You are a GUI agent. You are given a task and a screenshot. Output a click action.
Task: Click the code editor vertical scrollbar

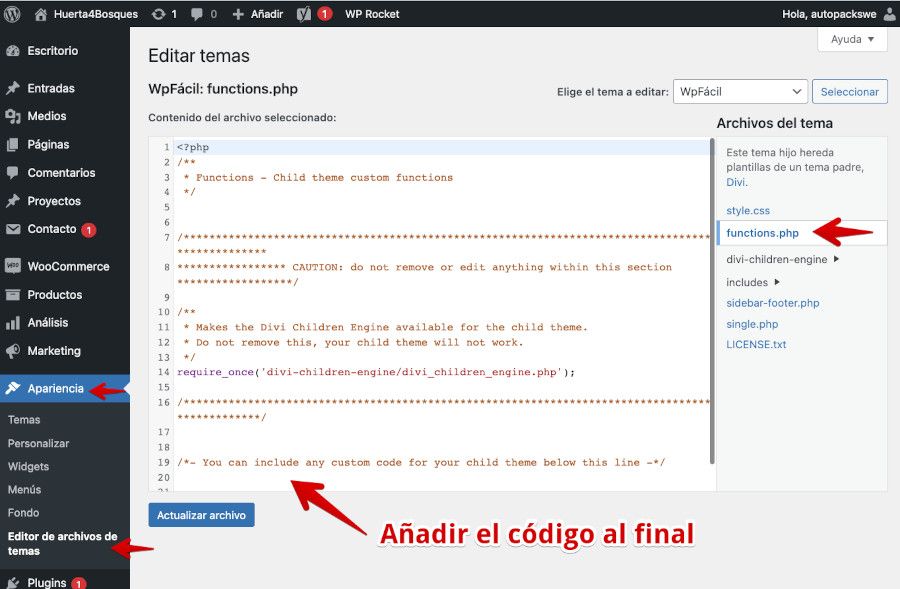pos(712,301)
